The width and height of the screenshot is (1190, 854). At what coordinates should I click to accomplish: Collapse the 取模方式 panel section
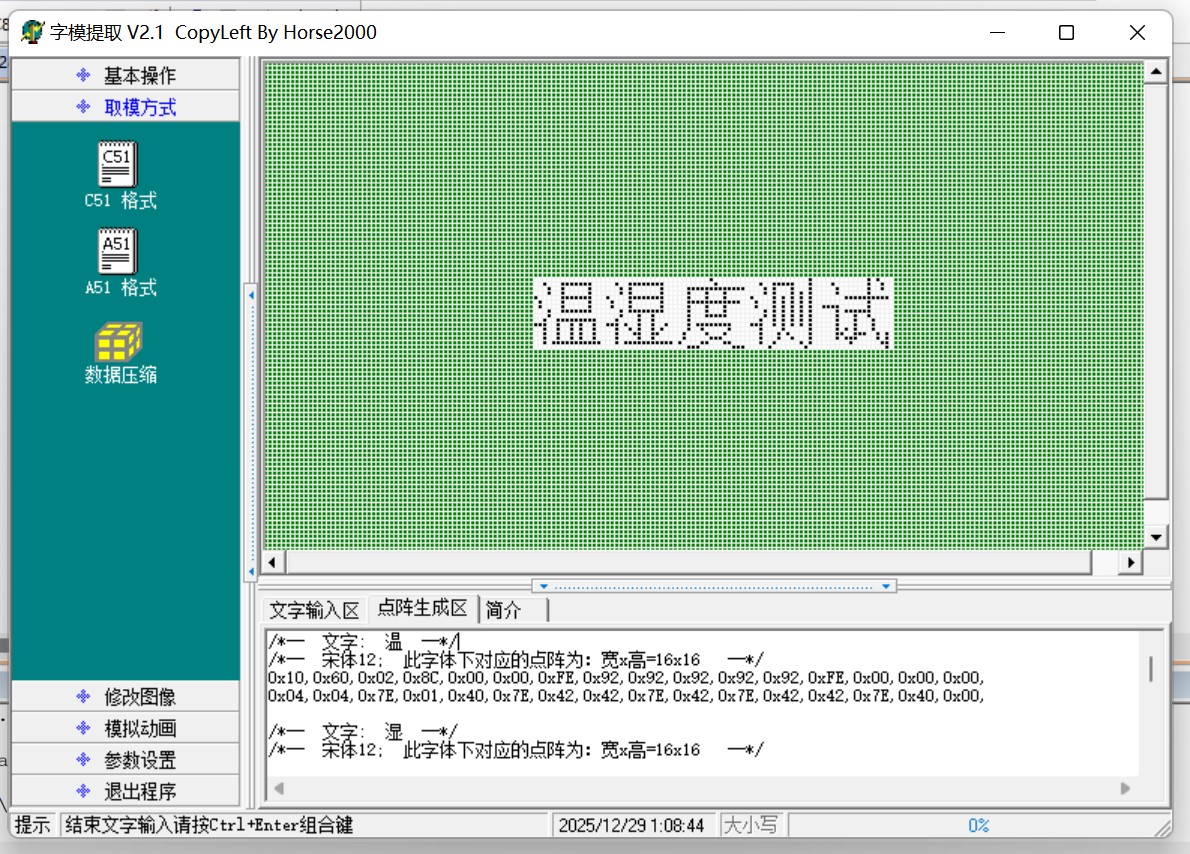pyautogui.click(x=126, y=107)
